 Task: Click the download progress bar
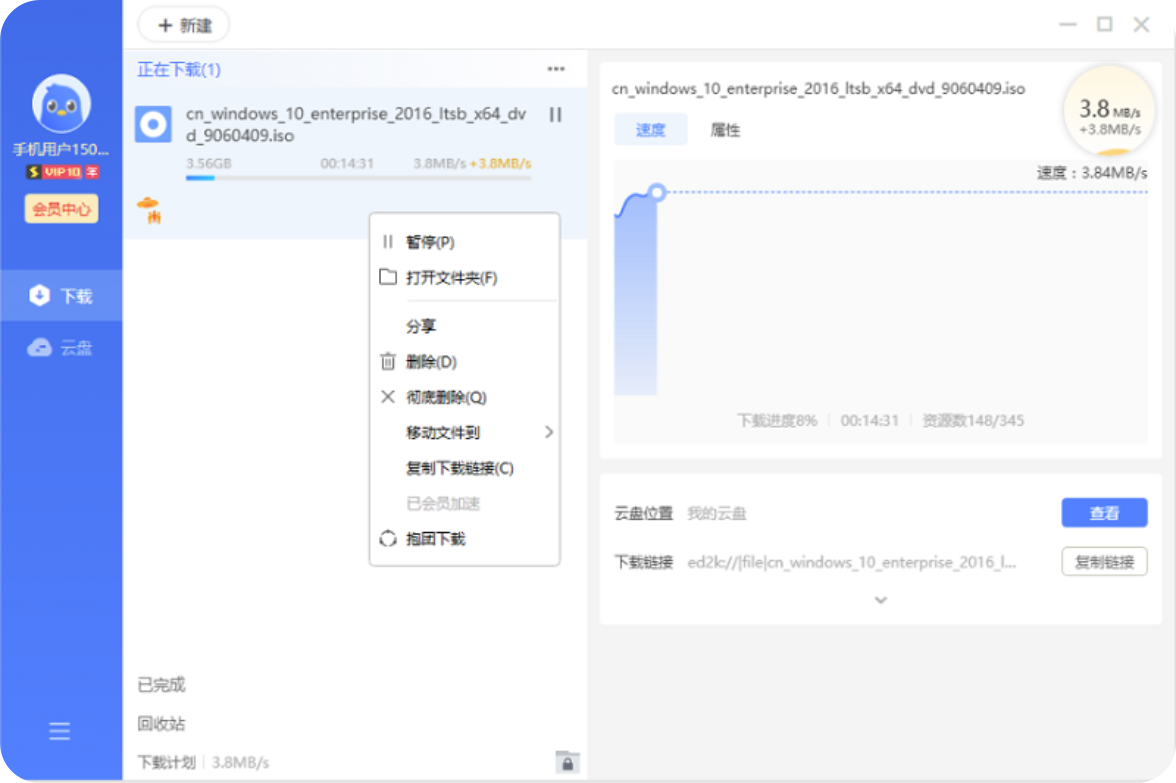(358, 178)
